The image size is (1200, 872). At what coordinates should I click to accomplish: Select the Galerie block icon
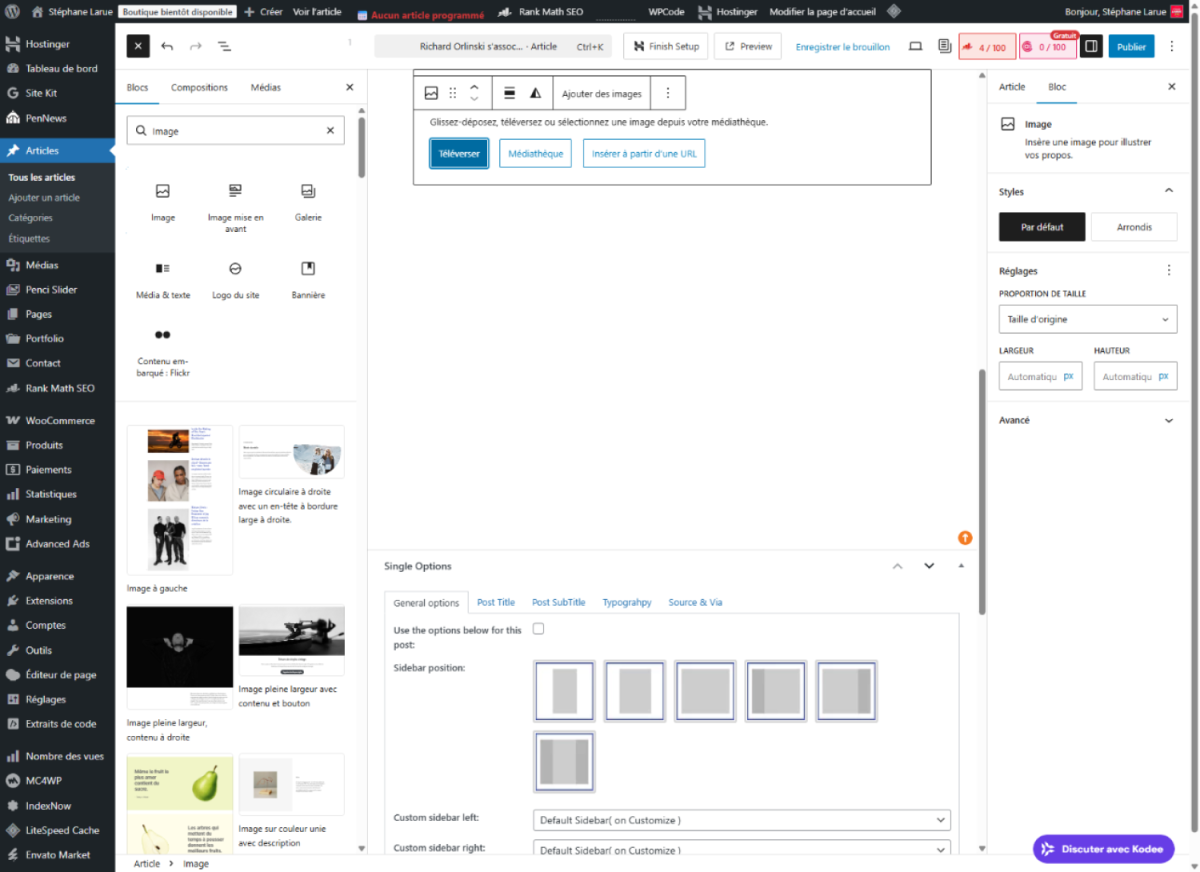point(308,191)
